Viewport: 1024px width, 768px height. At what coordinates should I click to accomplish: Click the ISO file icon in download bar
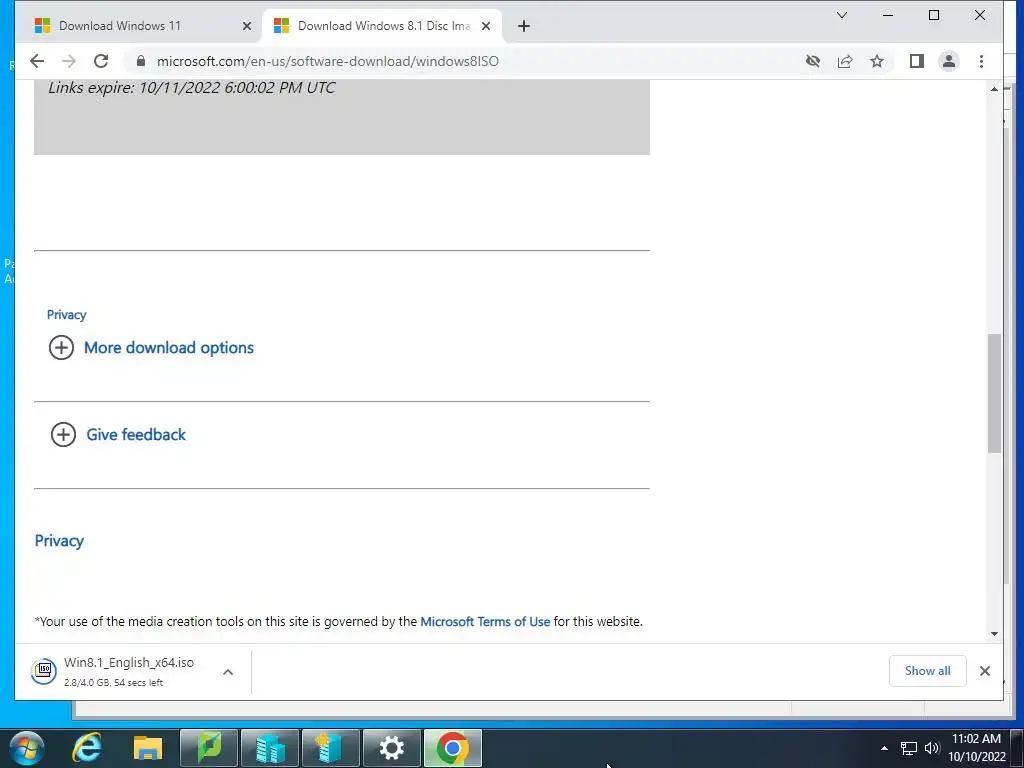(x=44, y=671)
